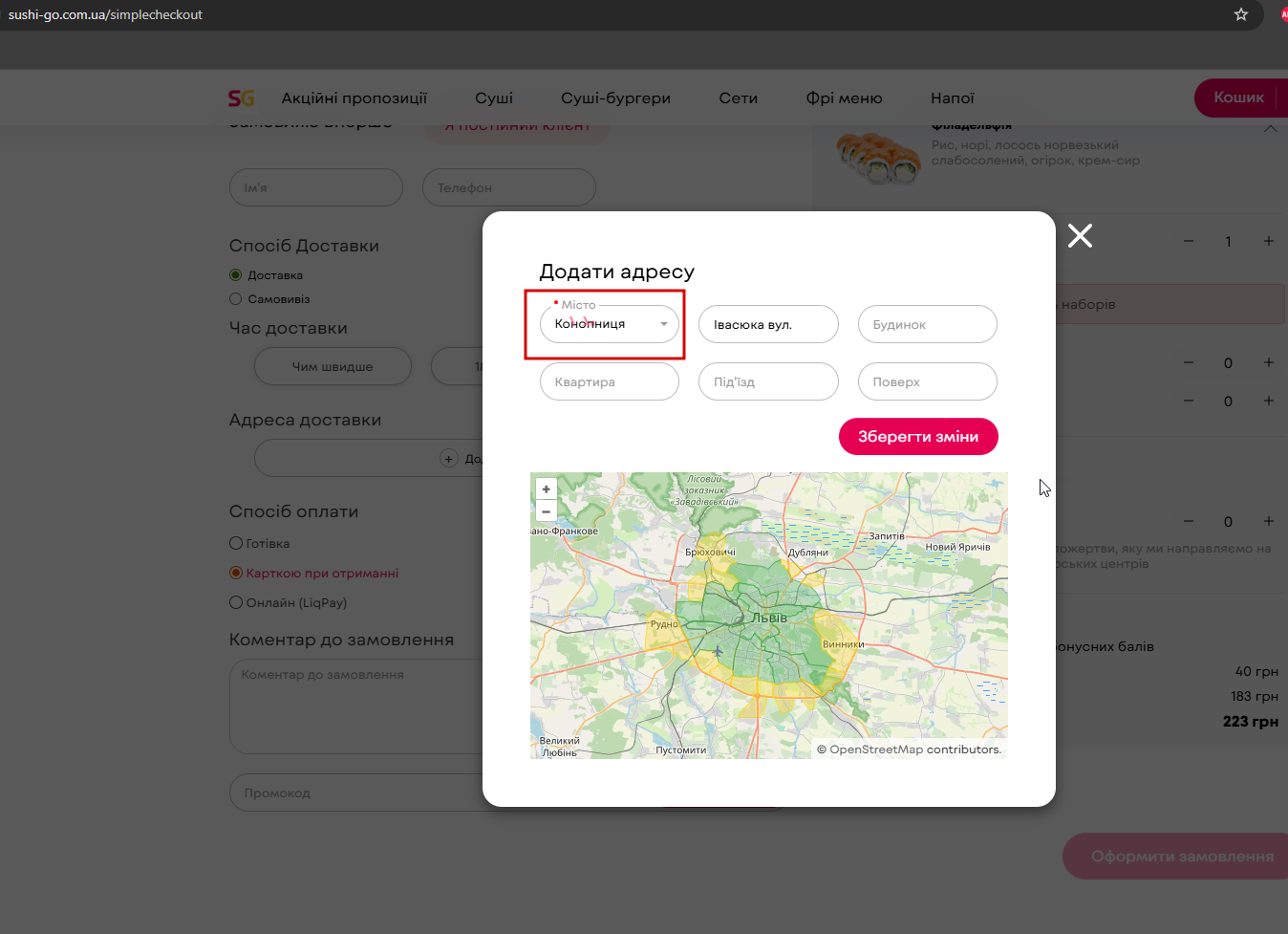Click the 40 грн price line
The image size is (1288, 934).
pyautogui.click(x=1256, y=671)
